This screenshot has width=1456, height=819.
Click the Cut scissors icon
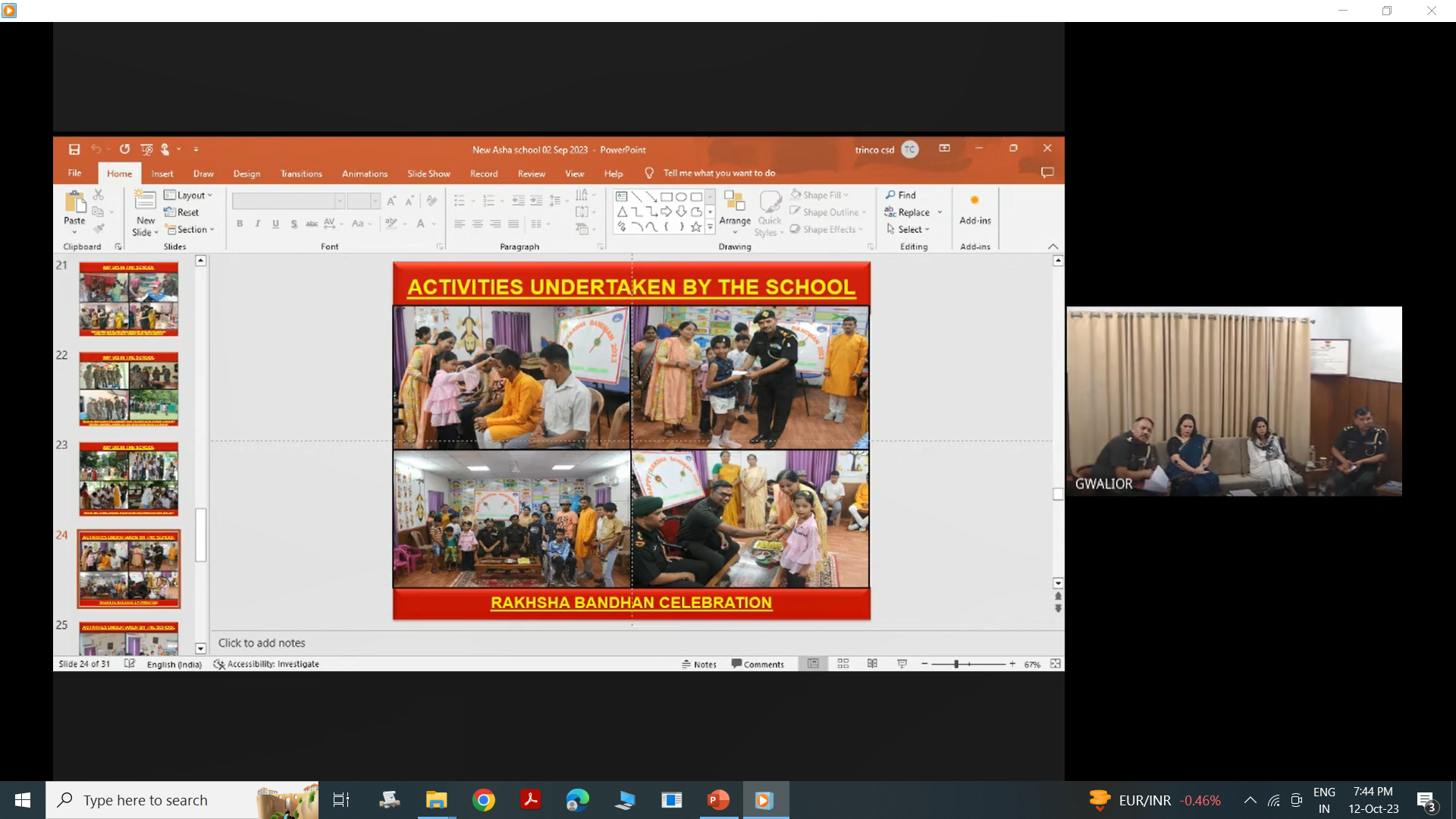coord(98,195)
